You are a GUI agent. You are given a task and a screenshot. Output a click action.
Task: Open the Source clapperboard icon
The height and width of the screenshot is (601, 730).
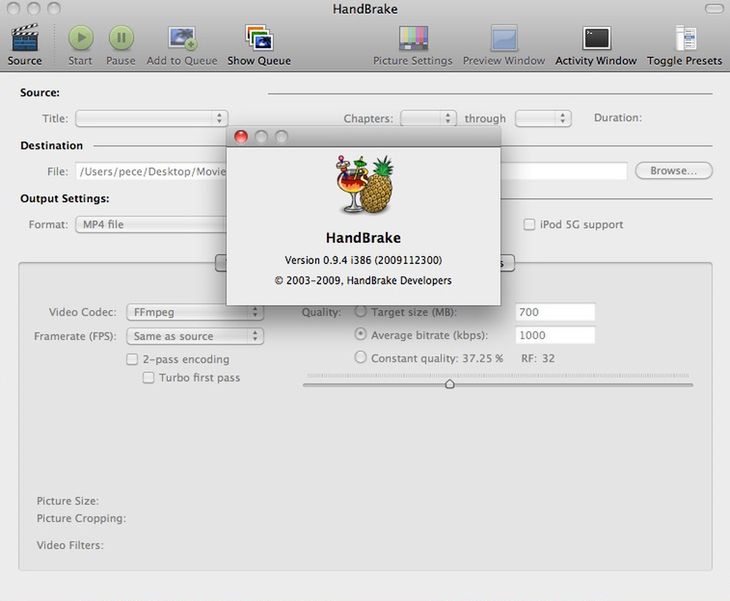pyautogui.click(x=25, y=37)
